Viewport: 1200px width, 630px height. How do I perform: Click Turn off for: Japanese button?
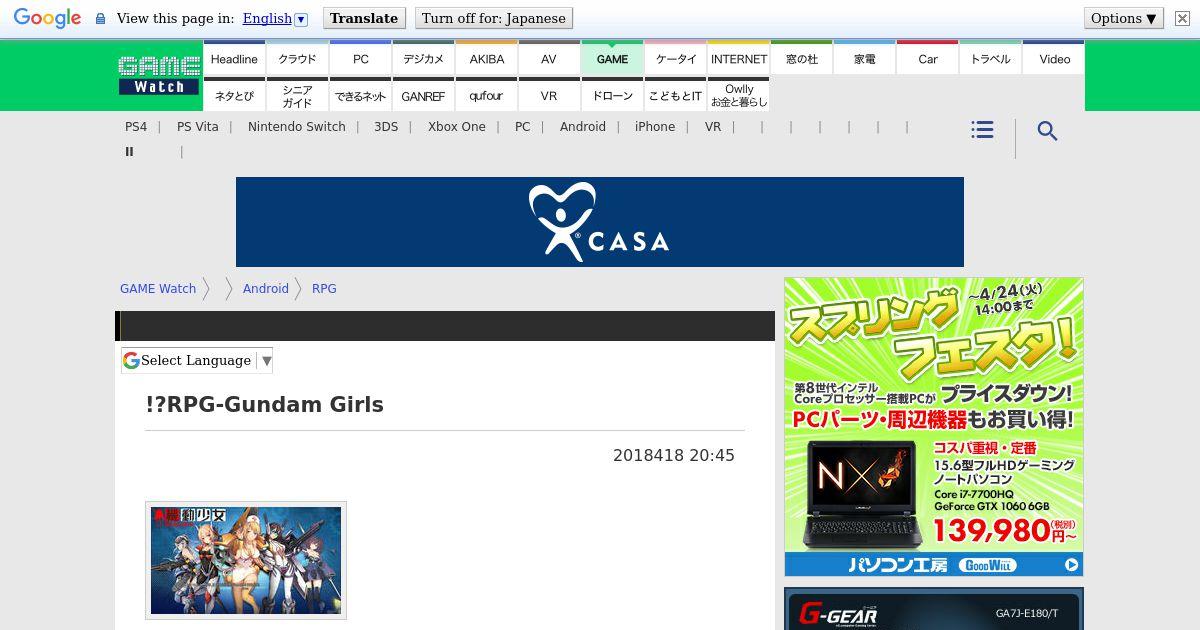[494, 18]
